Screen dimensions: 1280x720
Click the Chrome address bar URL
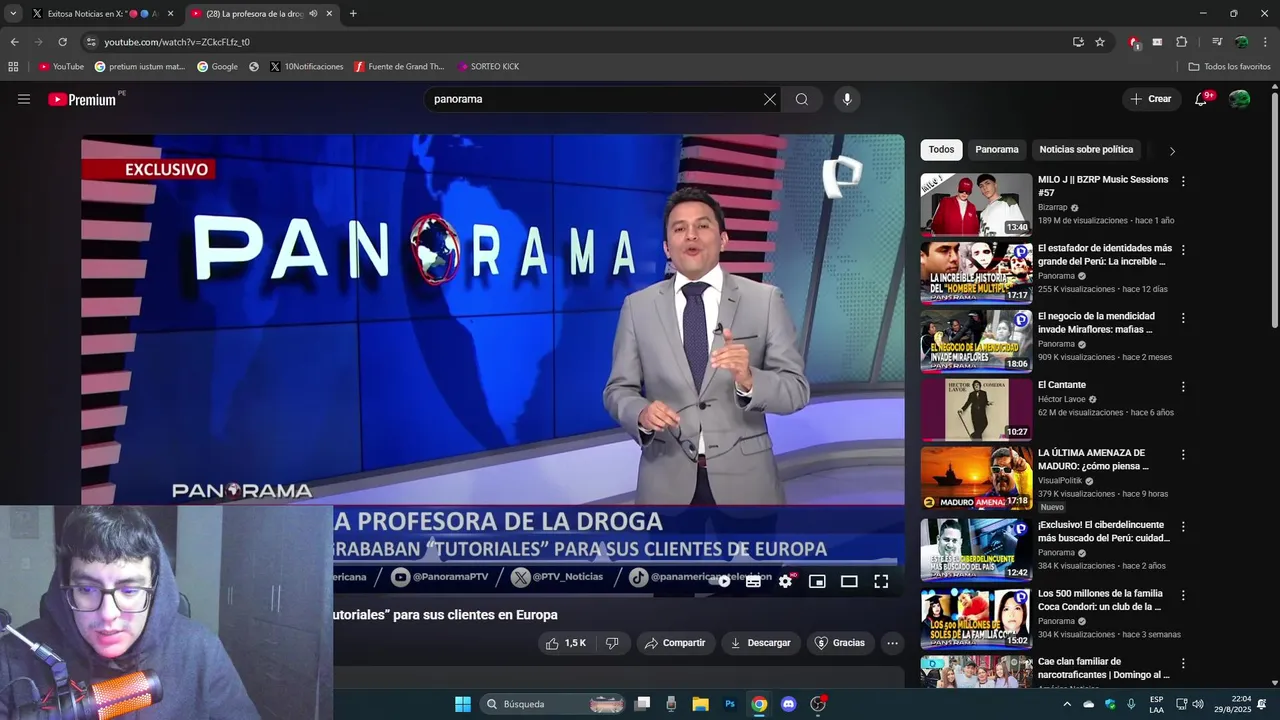point(177,42)
